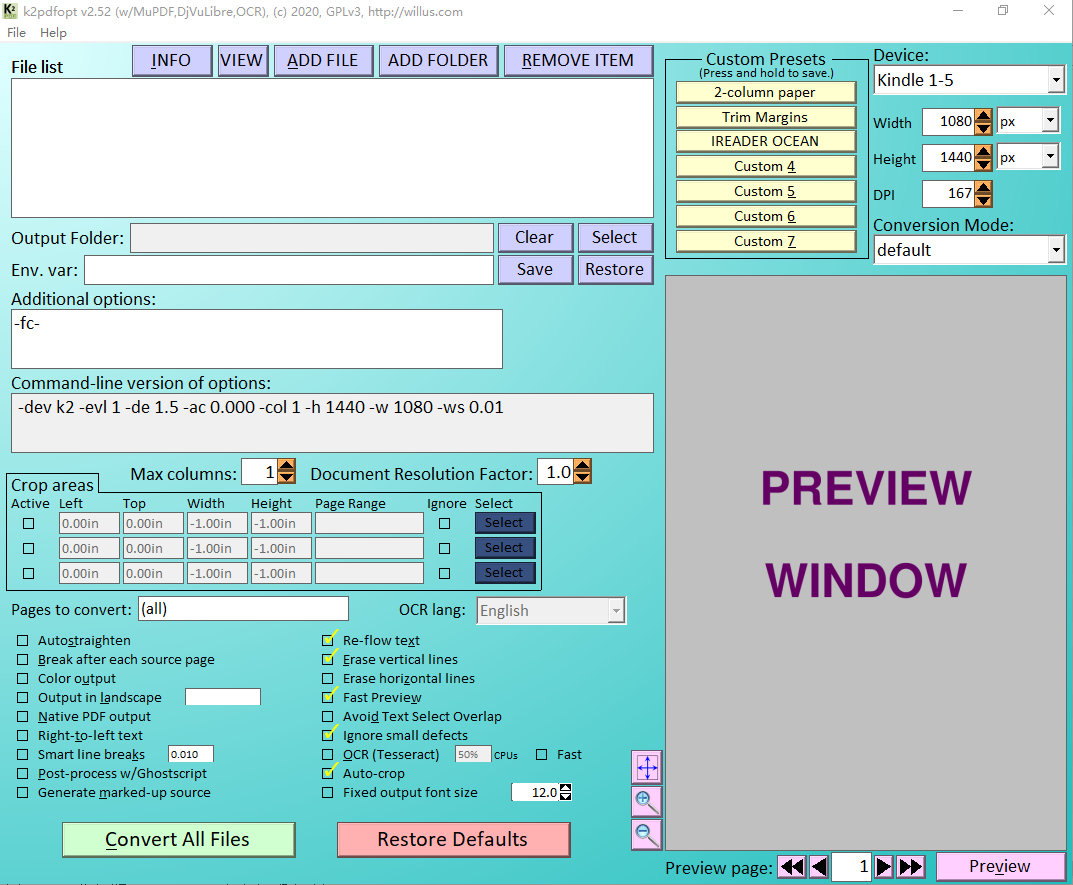Jump to first preview page
This screenshot has height=885, width=1073.
(x=791, y=867)
